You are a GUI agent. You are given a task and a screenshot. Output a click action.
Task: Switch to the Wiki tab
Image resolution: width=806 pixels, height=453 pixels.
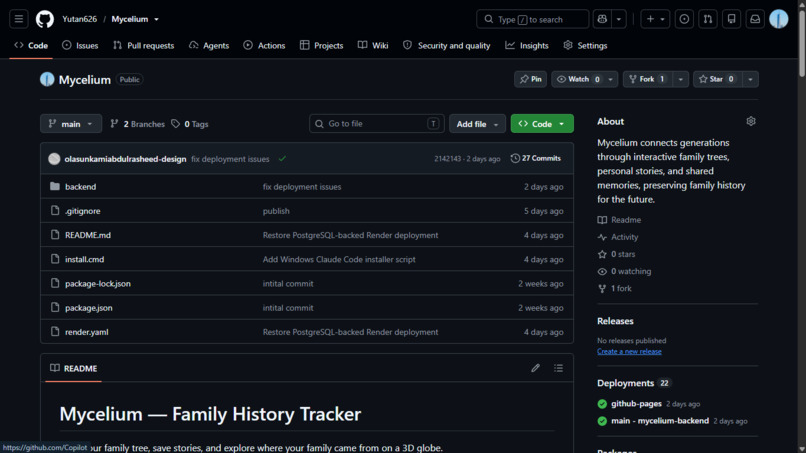tap(373, 45)
